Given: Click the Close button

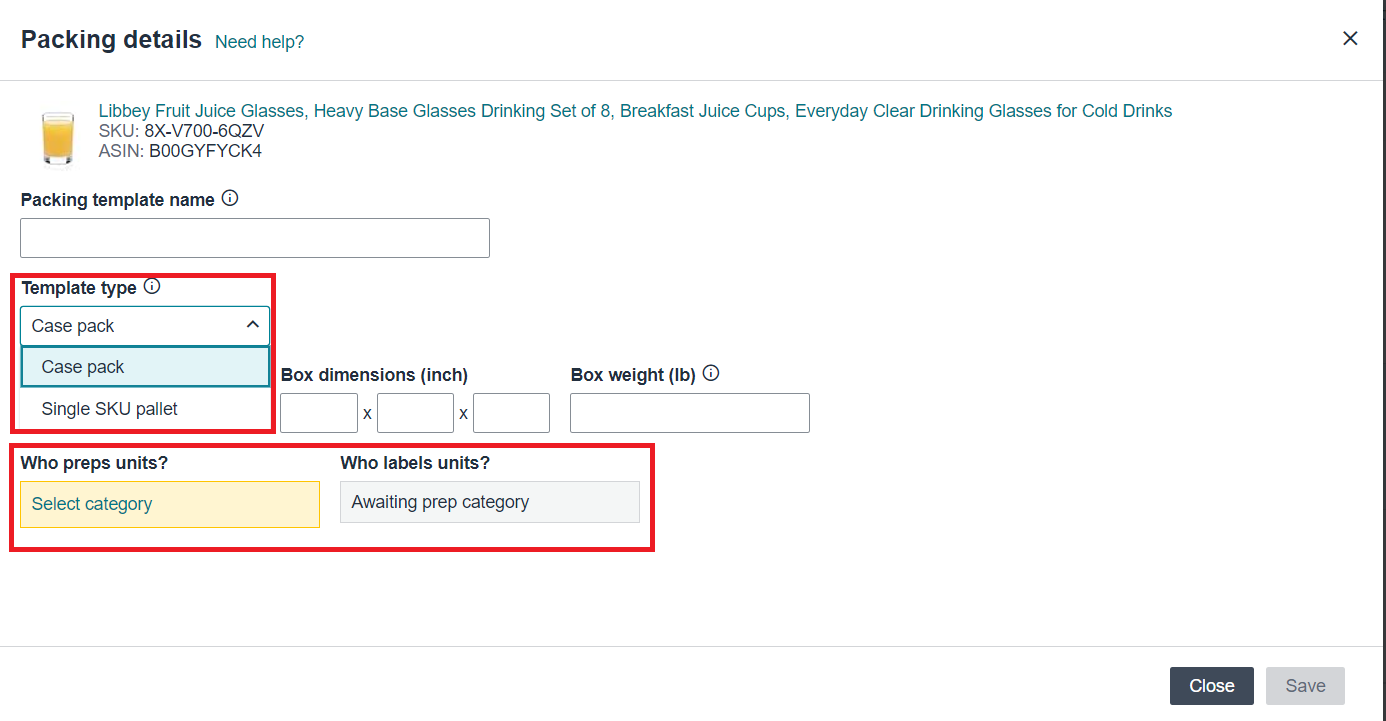Looking at the screenshot, I should pos(1211,686).
